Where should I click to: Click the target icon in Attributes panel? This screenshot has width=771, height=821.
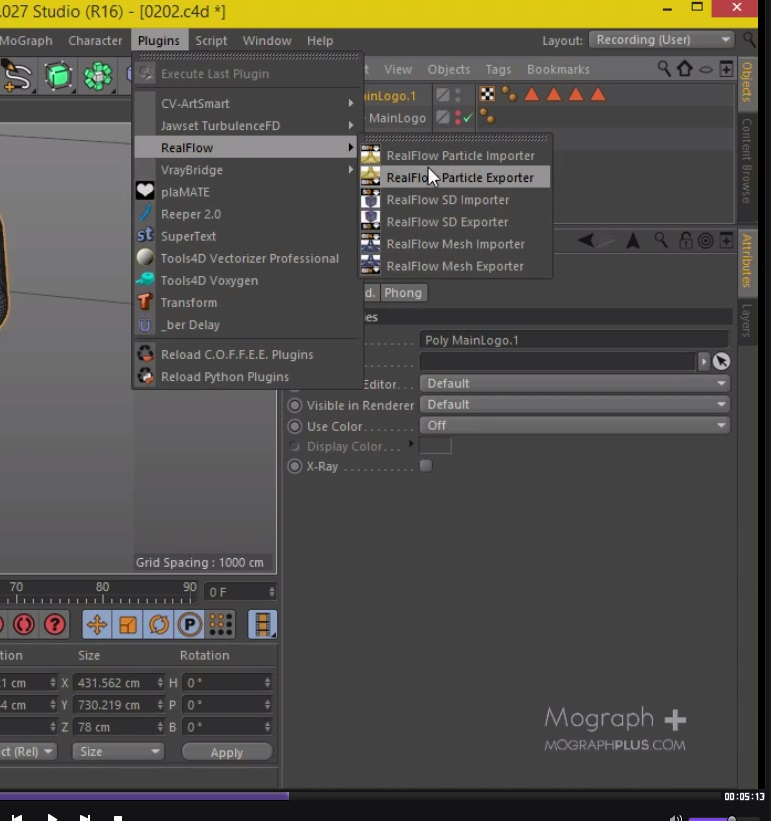706,241
